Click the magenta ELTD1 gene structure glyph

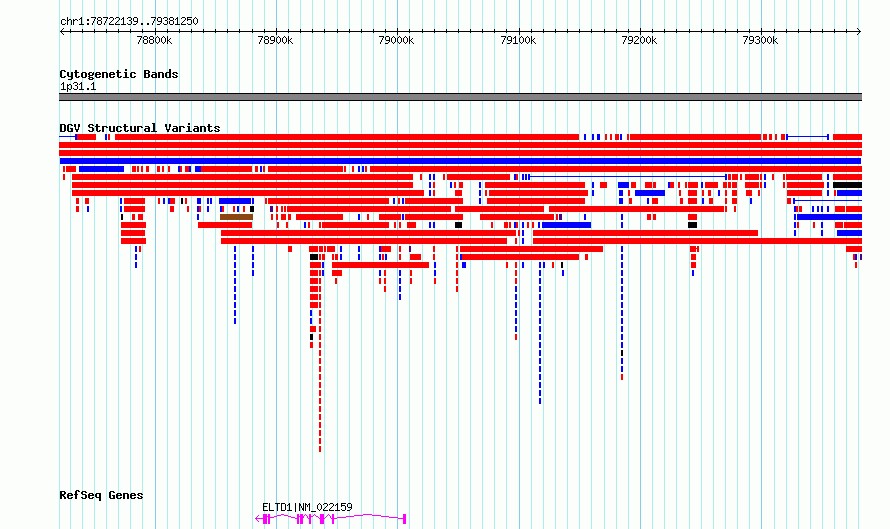click(x=331, y=519)
